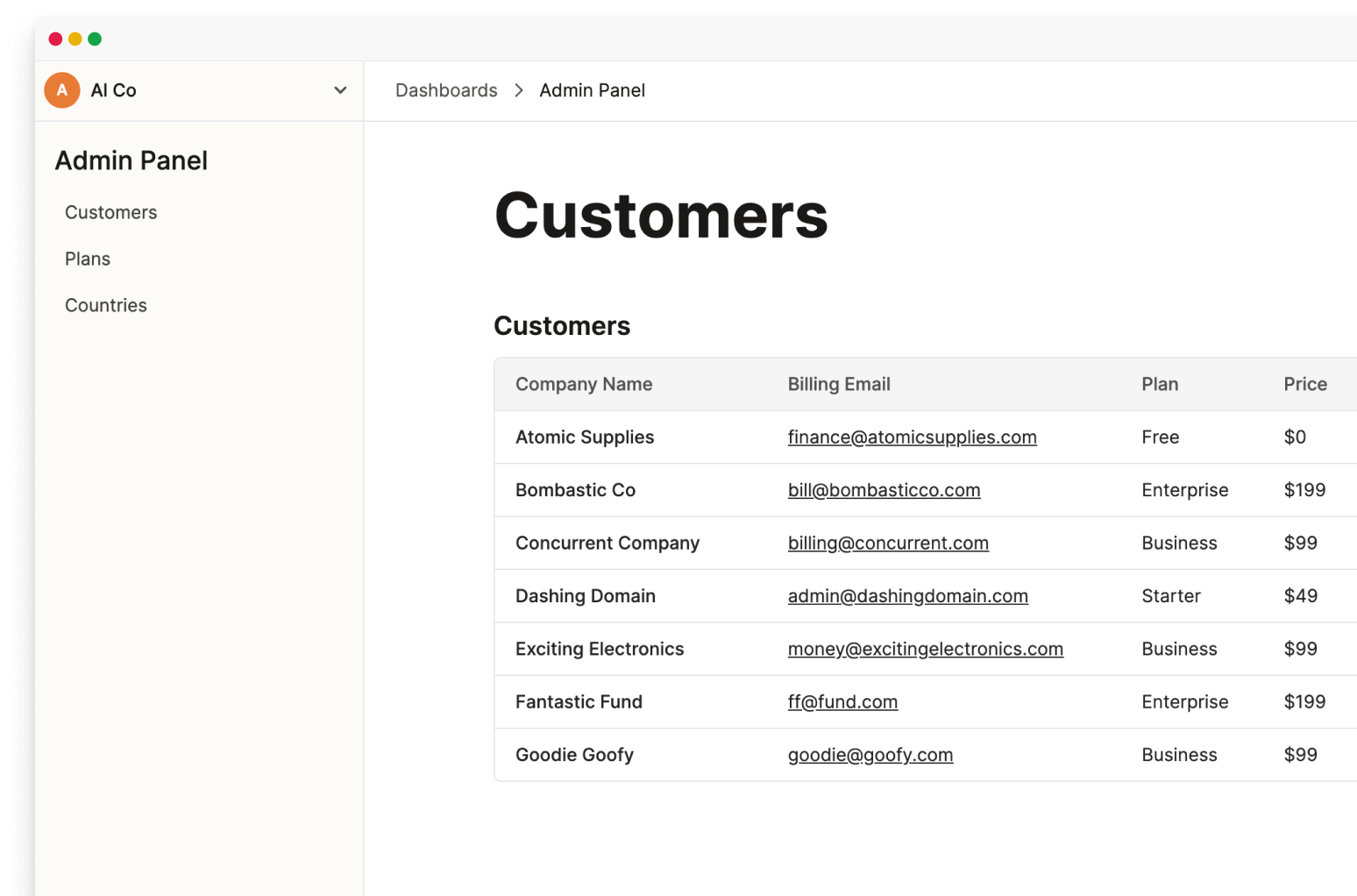Click the Price column header
Image resolution: width=1357 pixels, height=896 pixels.
(1305, 384)
